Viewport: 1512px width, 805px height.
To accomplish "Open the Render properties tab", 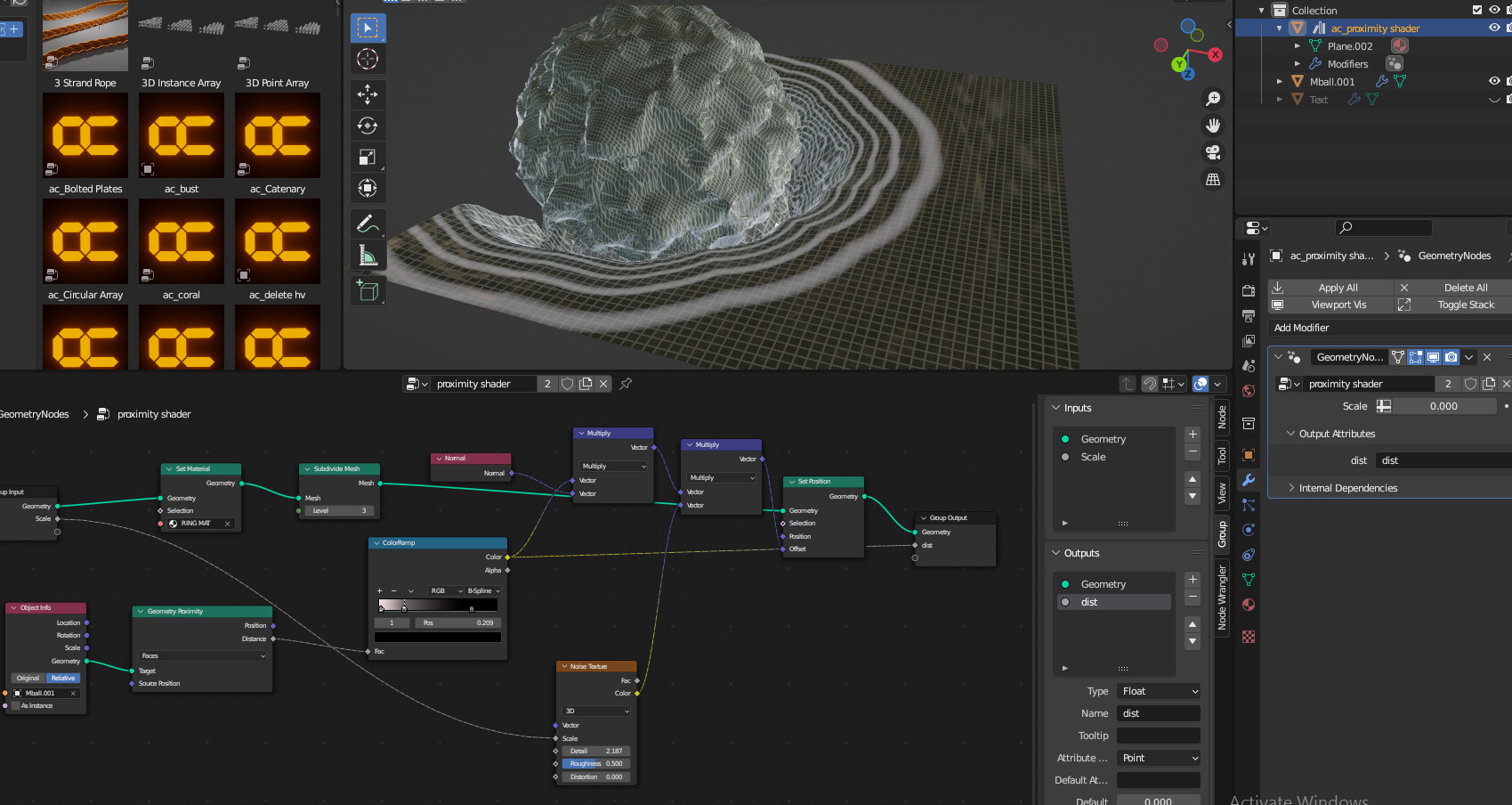I will coord(1249,291).
